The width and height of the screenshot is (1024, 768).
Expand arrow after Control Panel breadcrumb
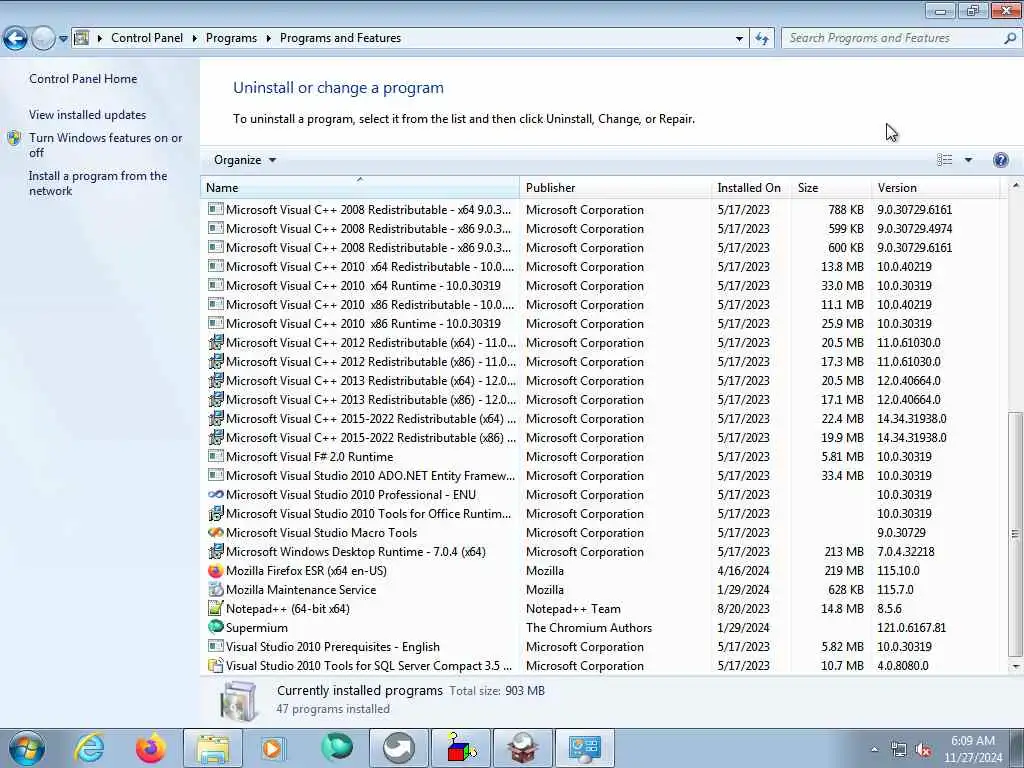coord(195,39)
